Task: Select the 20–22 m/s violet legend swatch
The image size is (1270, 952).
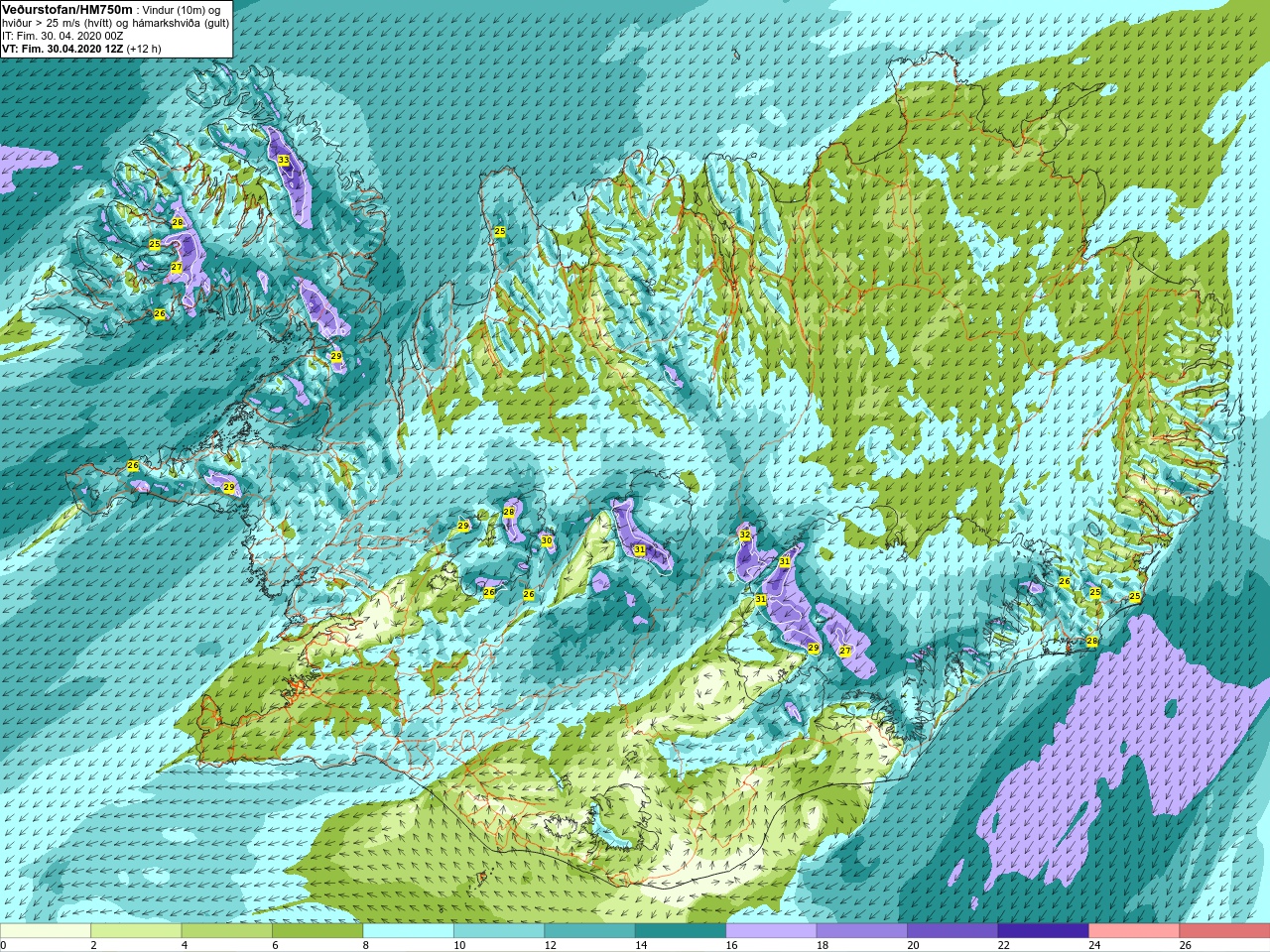Action: point(952,931)
